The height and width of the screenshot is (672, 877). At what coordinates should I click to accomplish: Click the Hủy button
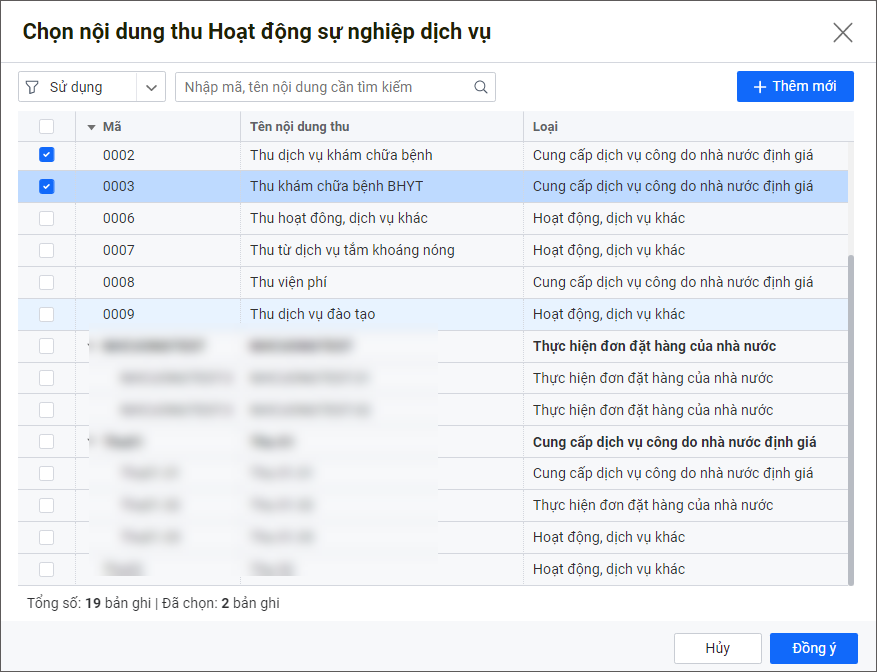point(717,648)
